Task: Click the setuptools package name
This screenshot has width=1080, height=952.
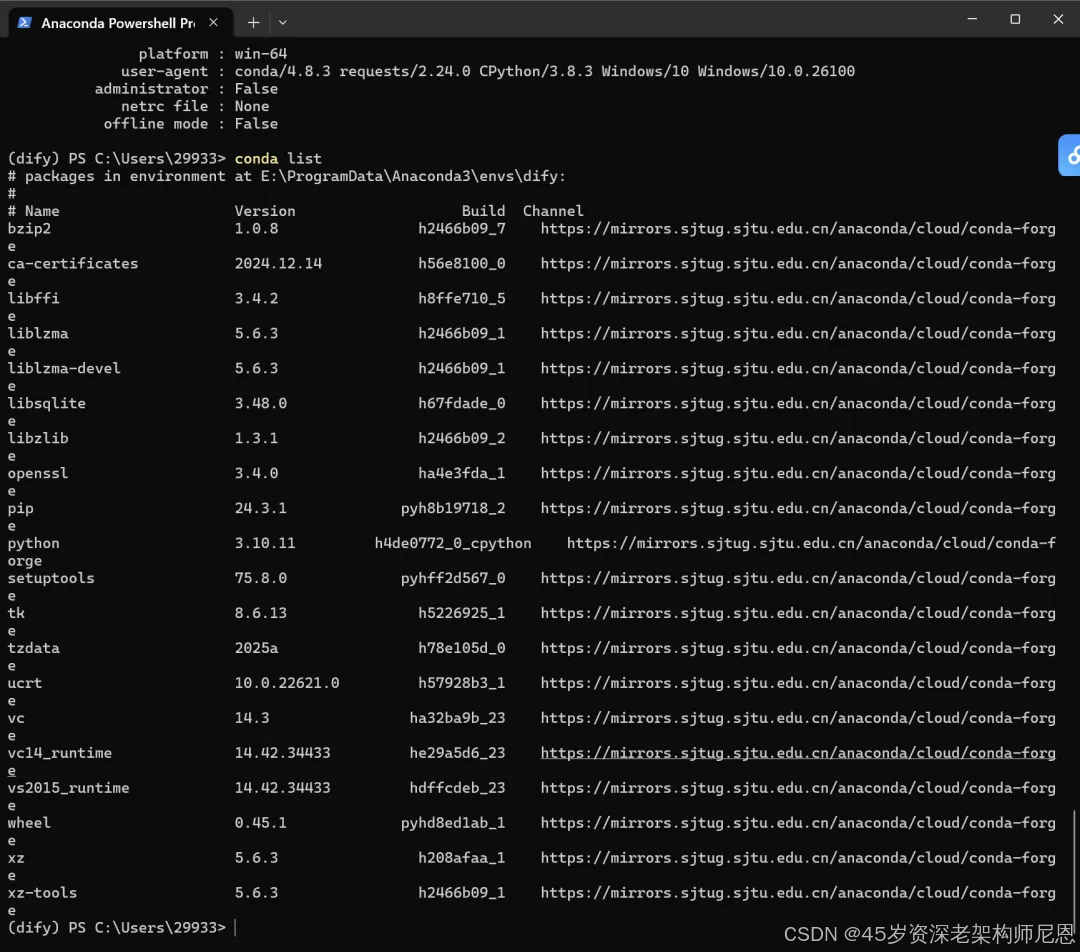Action: tap(51, 578)
